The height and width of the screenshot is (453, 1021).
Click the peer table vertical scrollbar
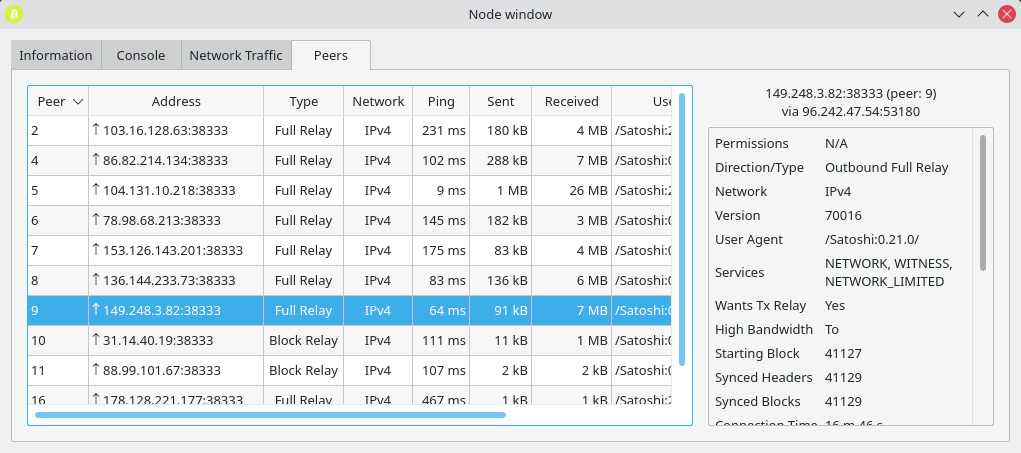coord(682,229)
